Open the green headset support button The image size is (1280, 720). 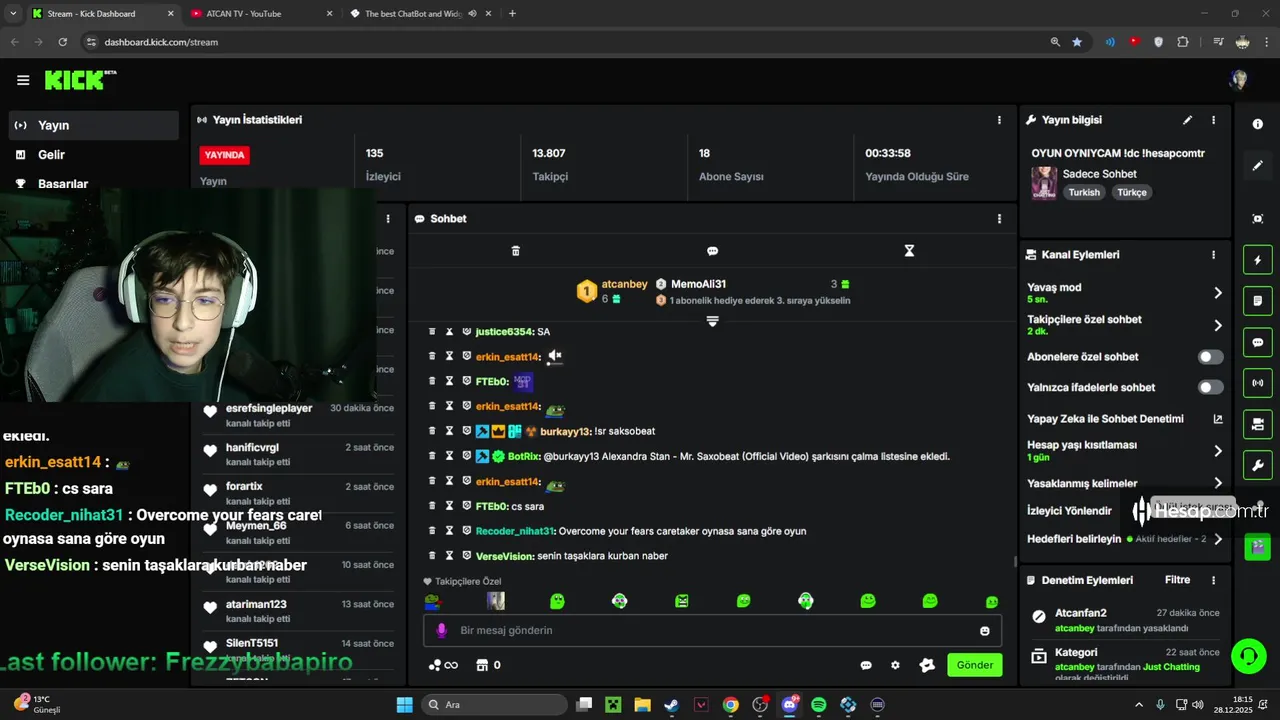[x=1249, y=657]
